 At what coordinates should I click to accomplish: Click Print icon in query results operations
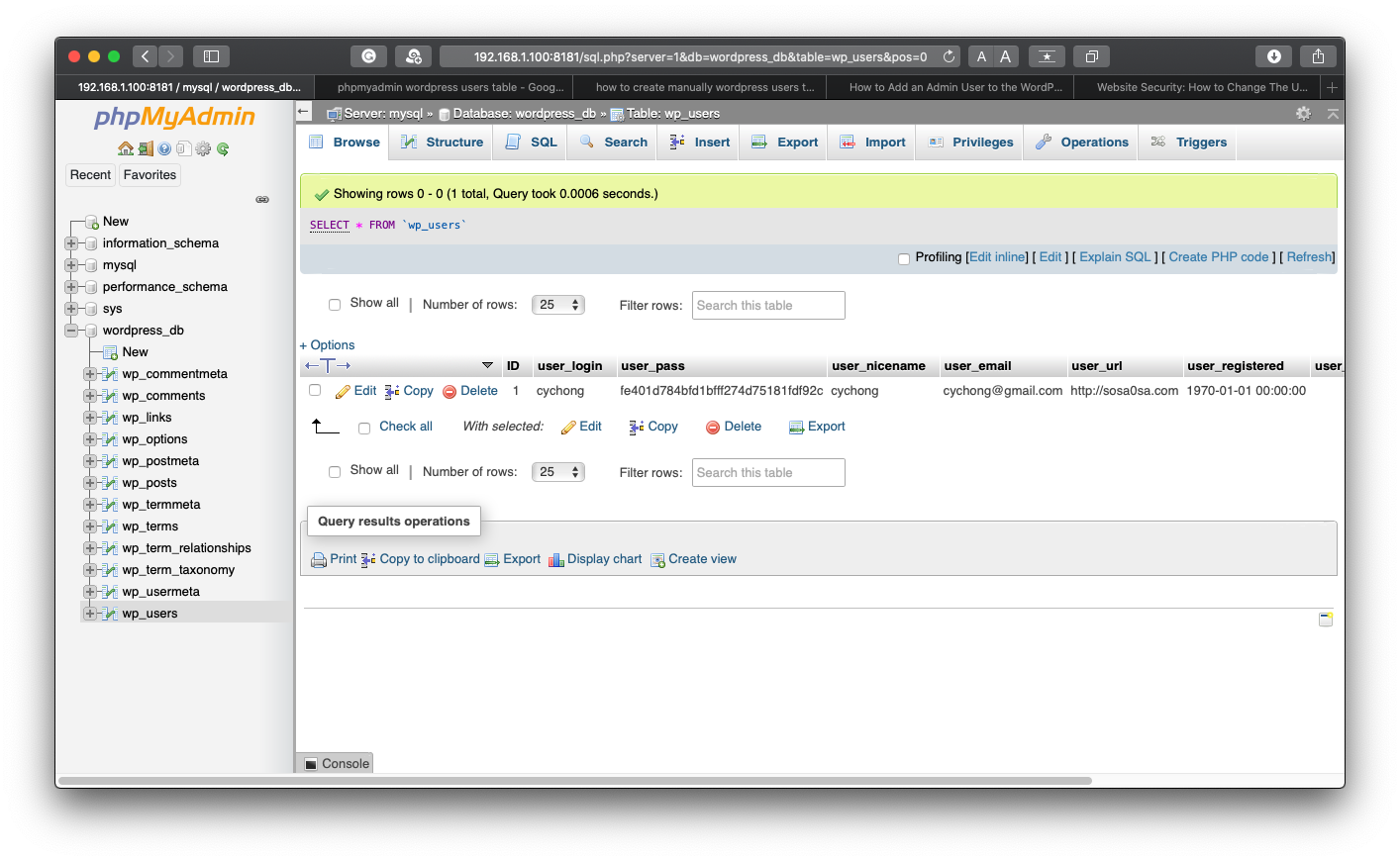[319, 560]
